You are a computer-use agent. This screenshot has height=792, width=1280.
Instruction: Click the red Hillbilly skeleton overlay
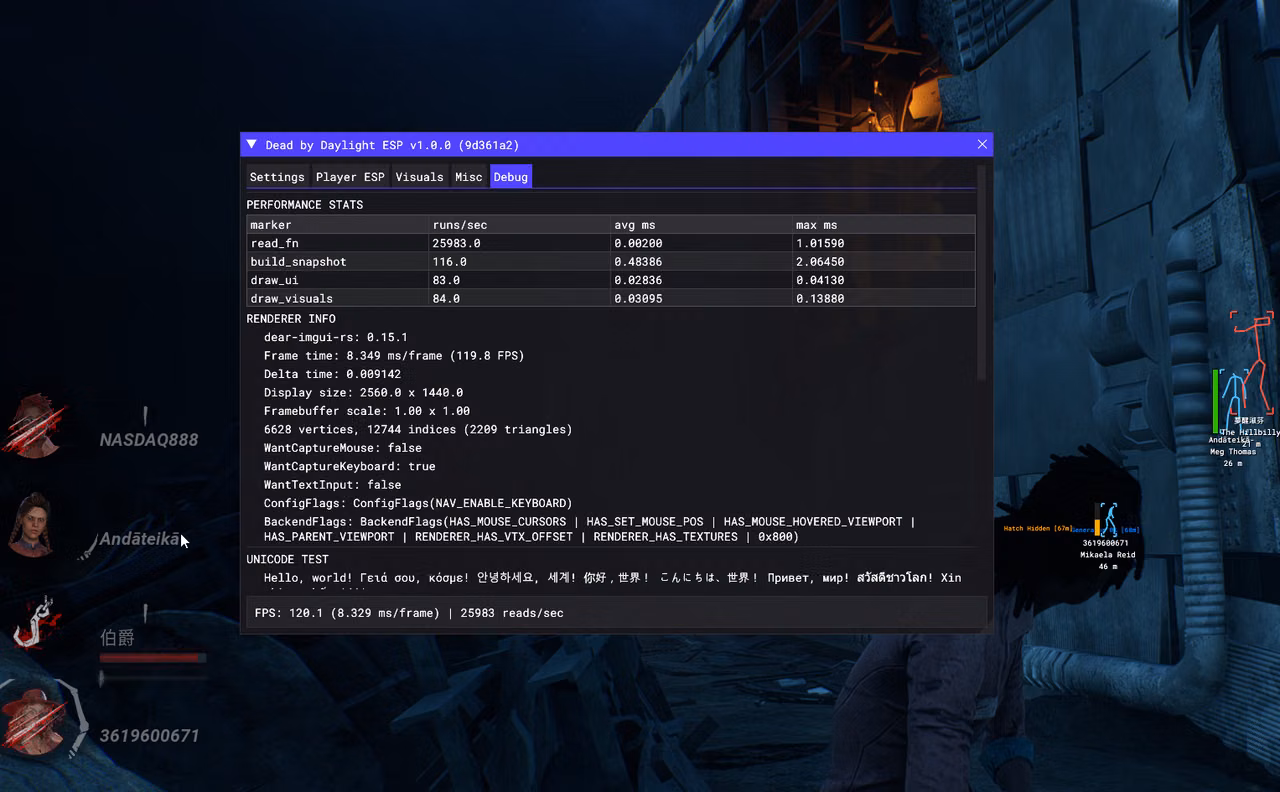[x=1253, y=361]
